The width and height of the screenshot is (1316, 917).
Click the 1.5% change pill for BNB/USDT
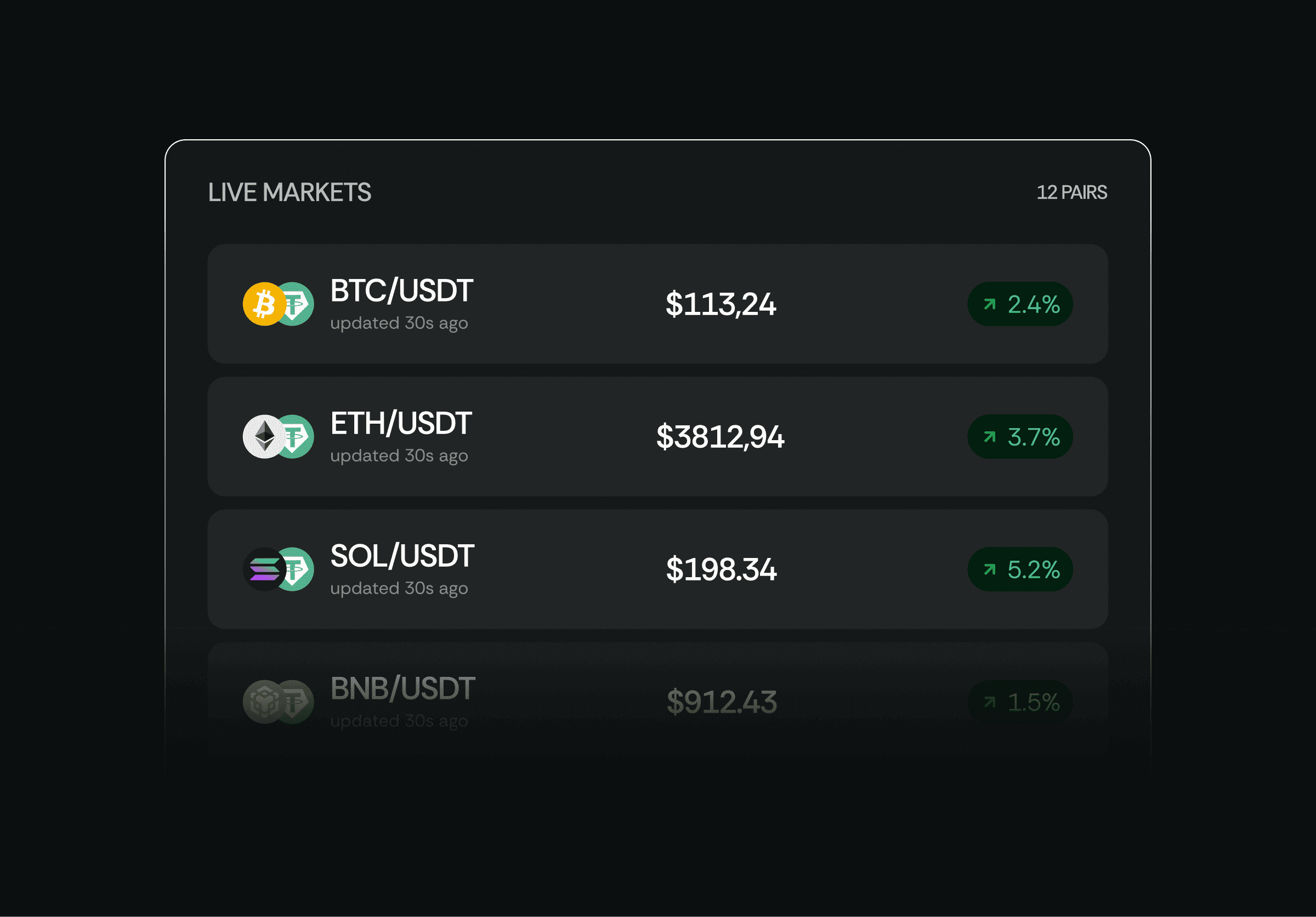point(1020,702)
